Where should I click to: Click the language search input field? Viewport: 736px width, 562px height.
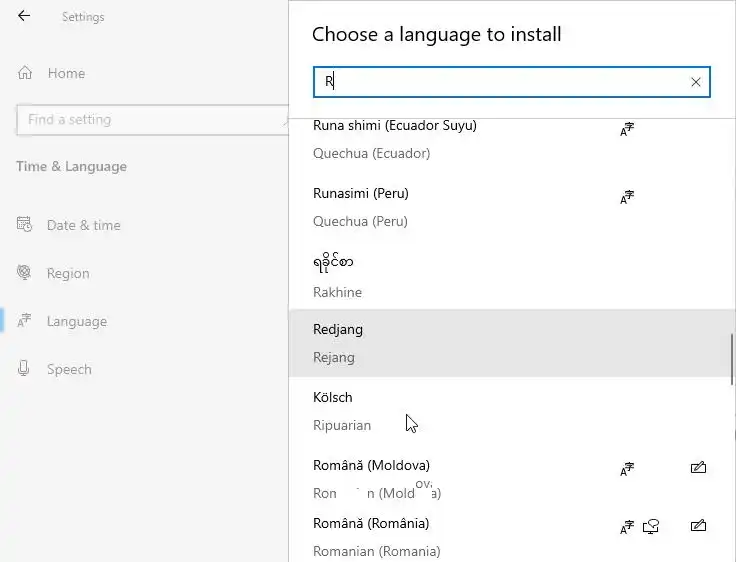click(500, 82)
